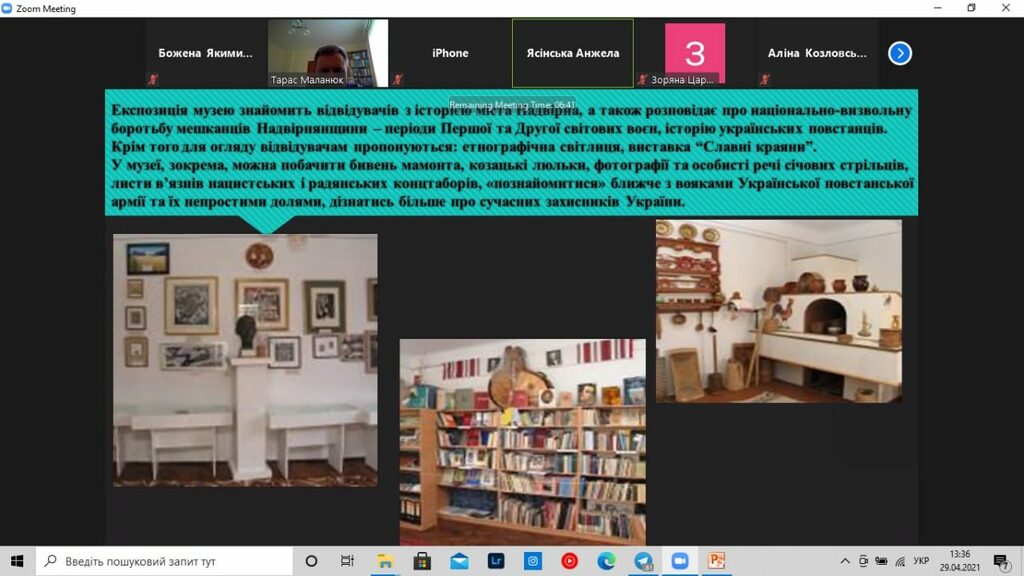Switch to PowerPoint in the taskbar
This screenshot has width=1024, height=576.
[717, 561]
